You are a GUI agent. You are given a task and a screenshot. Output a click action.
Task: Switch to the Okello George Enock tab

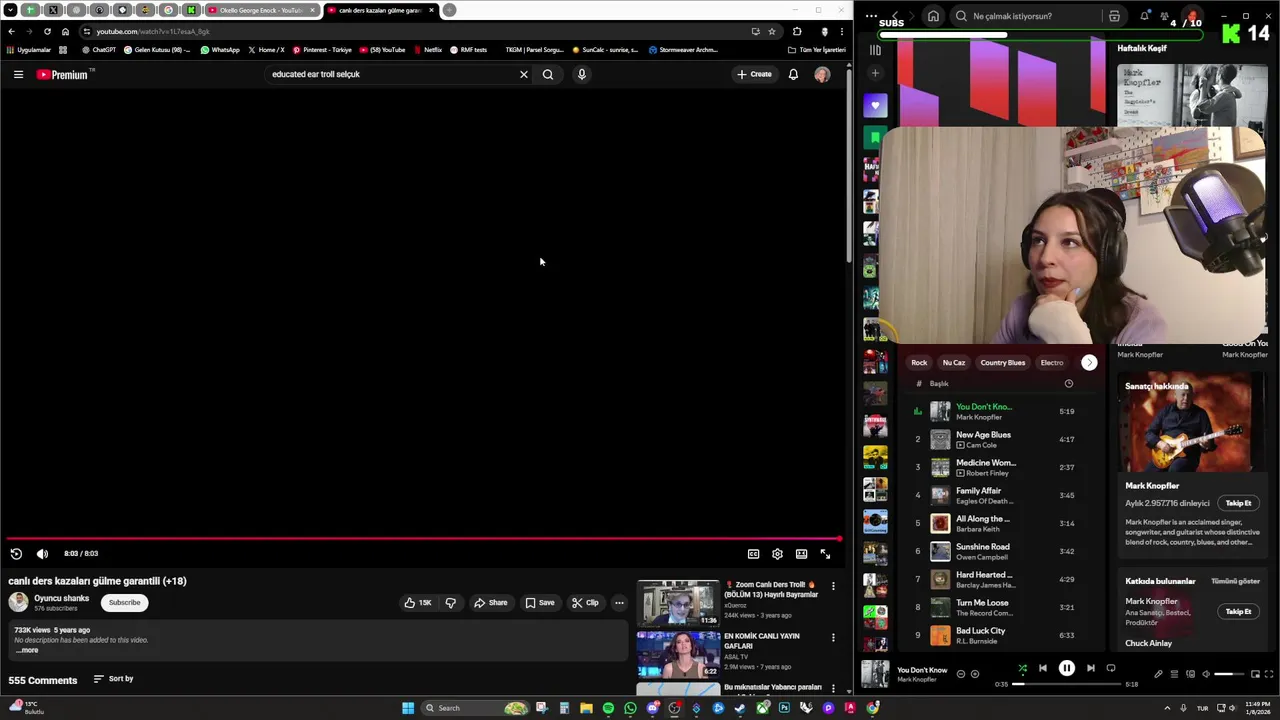(x=261, y=10)
